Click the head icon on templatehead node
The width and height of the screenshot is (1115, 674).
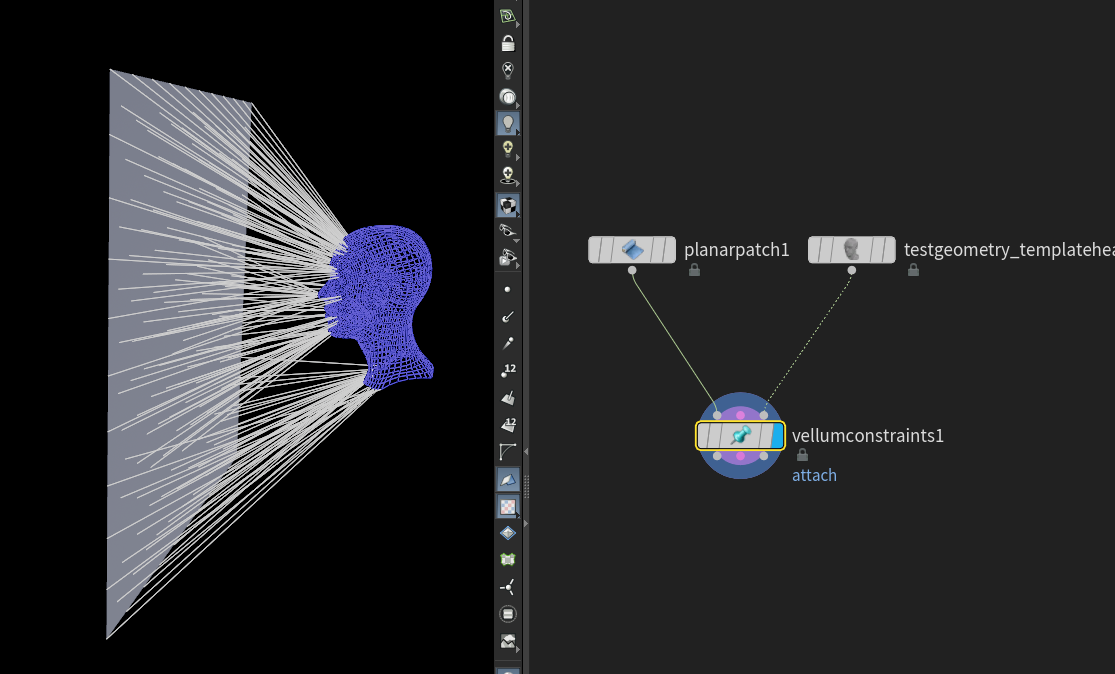(x=852, y=250)
